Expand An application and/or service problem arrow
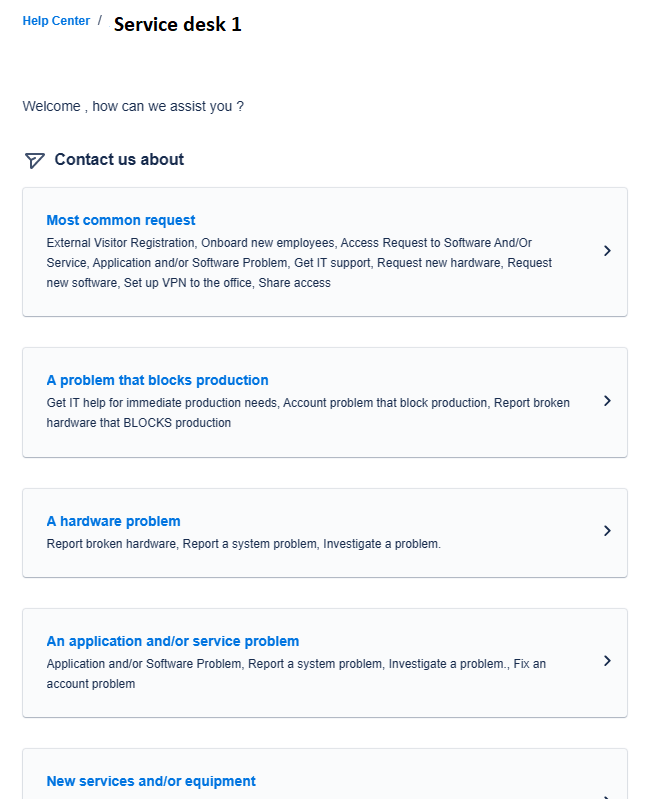The image size is (653, 799). [x=607, y=661]
